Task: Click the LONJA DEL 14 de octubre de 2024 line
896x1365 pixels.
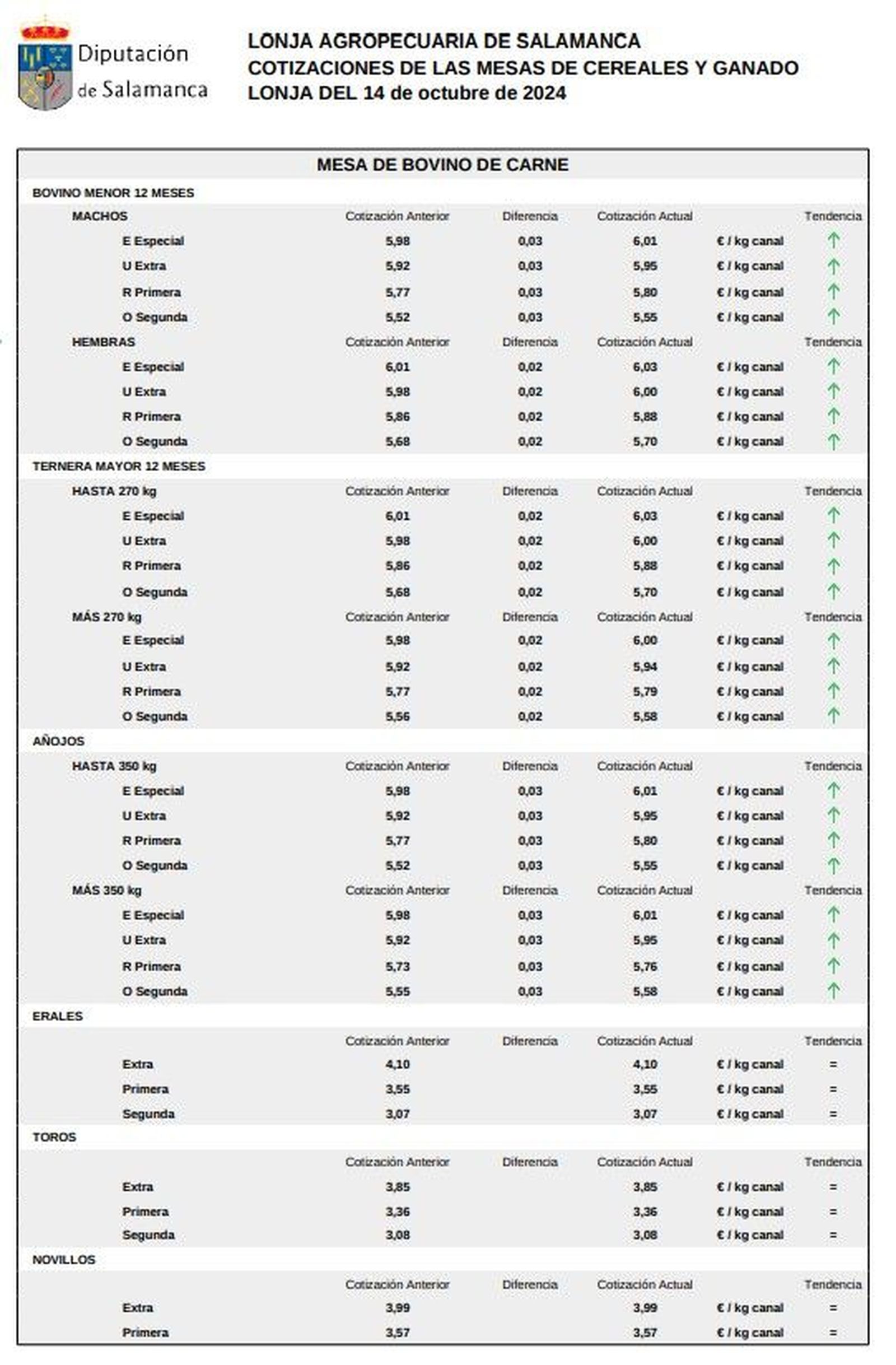Action: pyautogui.click(x=407, y=93)
